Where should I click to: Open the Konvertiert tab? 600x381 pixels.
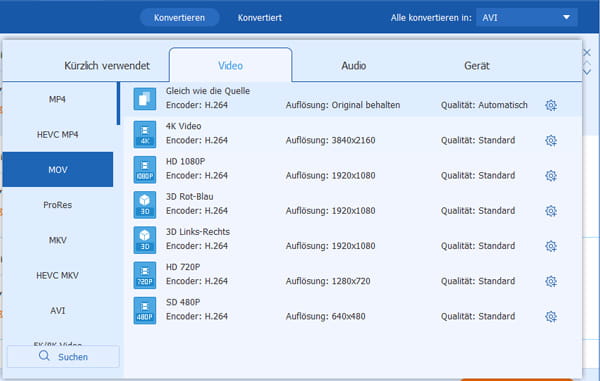260,18
